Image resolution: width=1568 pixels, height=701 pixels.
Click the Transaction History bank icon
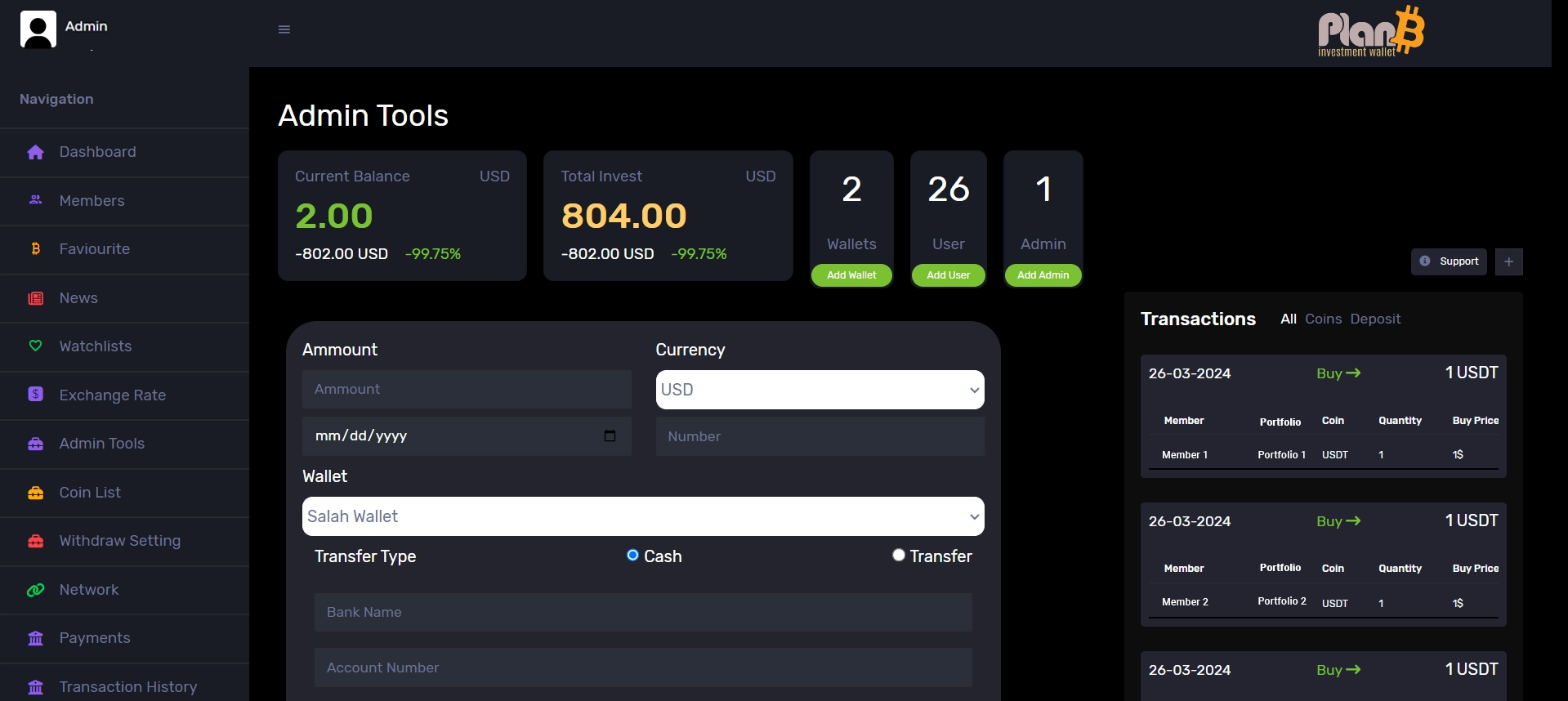pos(35,687)
